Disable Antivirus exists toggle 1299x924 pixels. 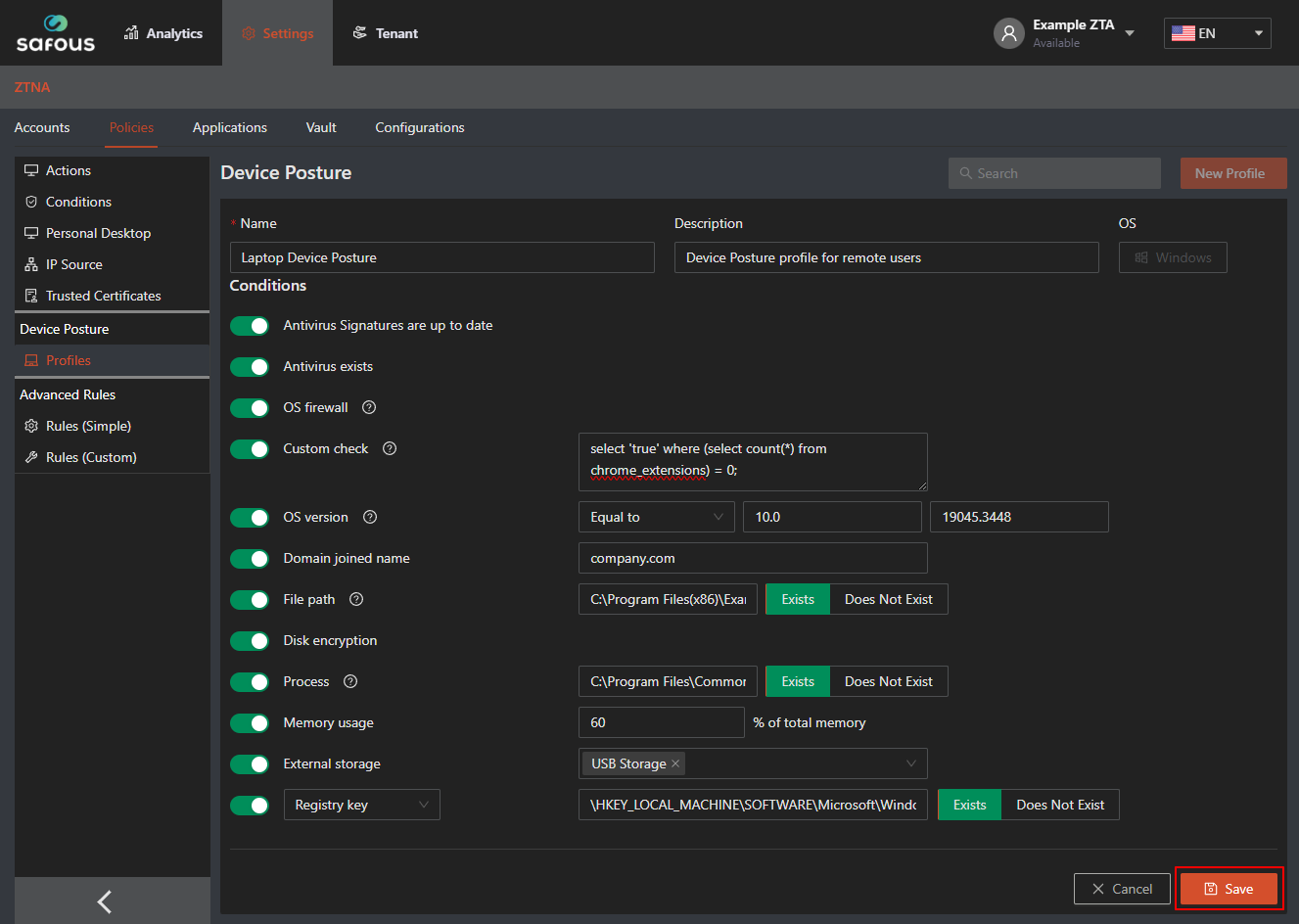click(250, 367)
